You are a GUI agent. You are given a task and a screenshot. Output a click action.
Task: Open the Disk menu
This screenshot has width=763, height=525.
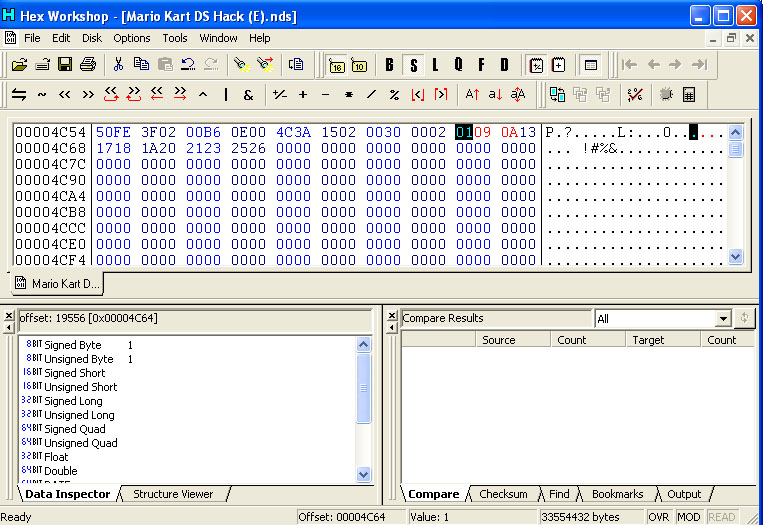pos(91,38)
